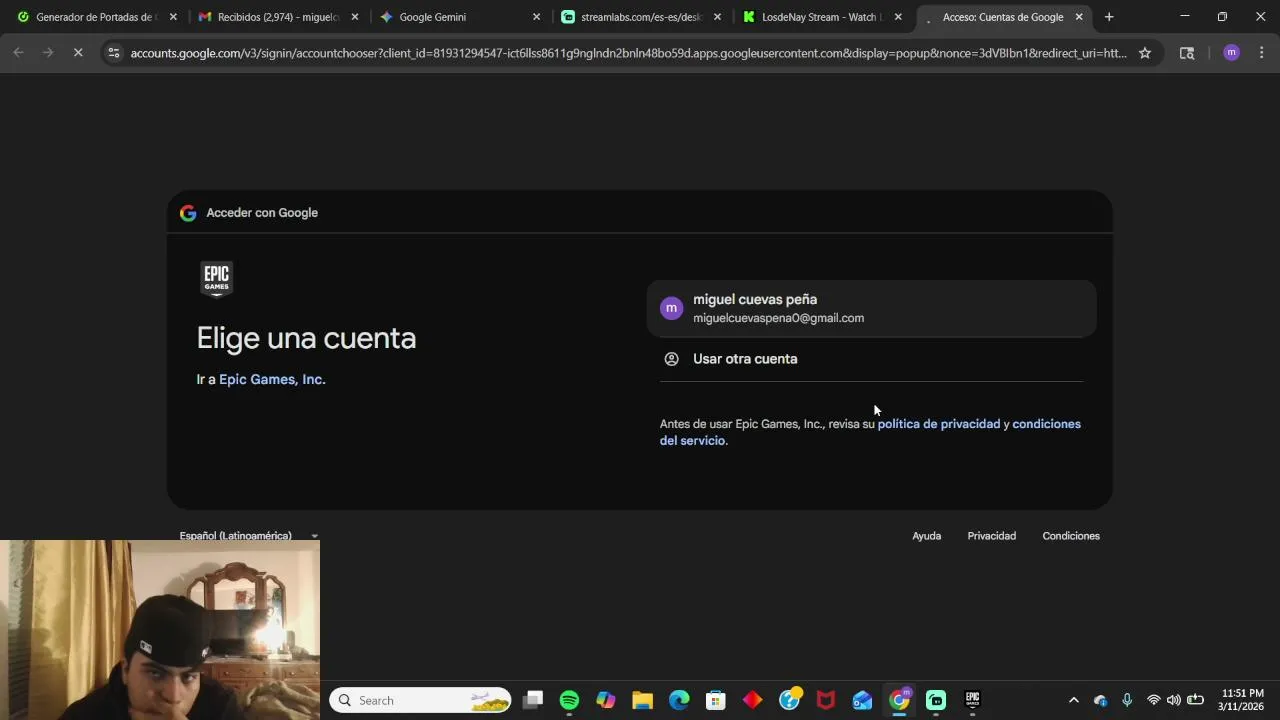Click the Windows taskbar Search box
1280x720 pixels.
(x=420, y=700)
